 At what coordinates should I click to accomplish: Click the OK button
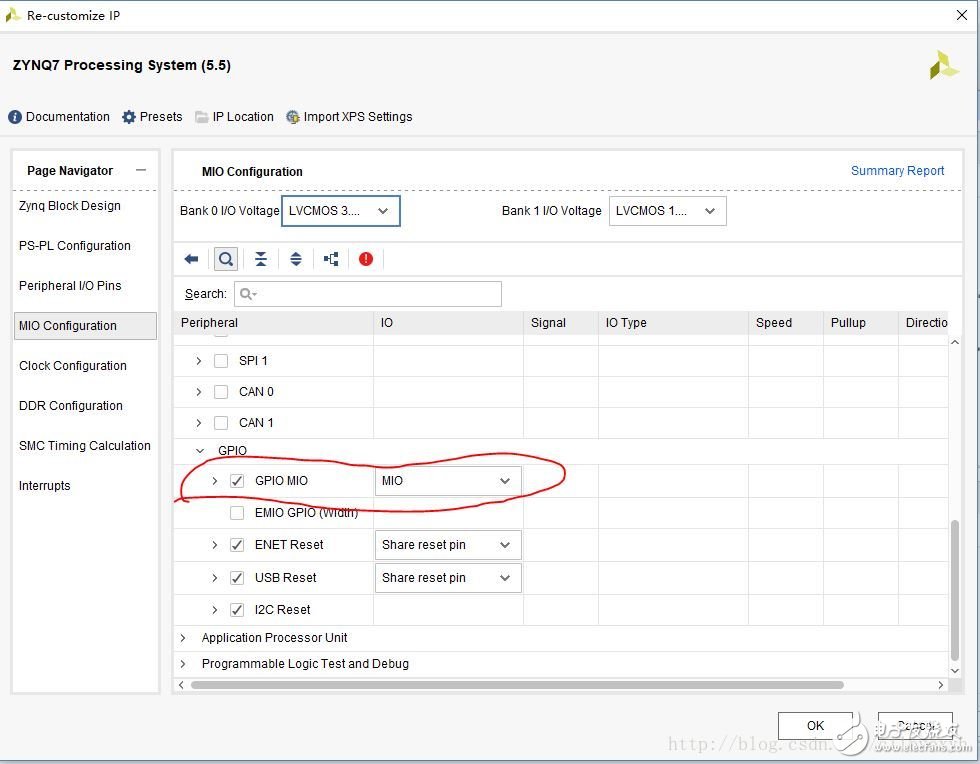pos(815,726)
